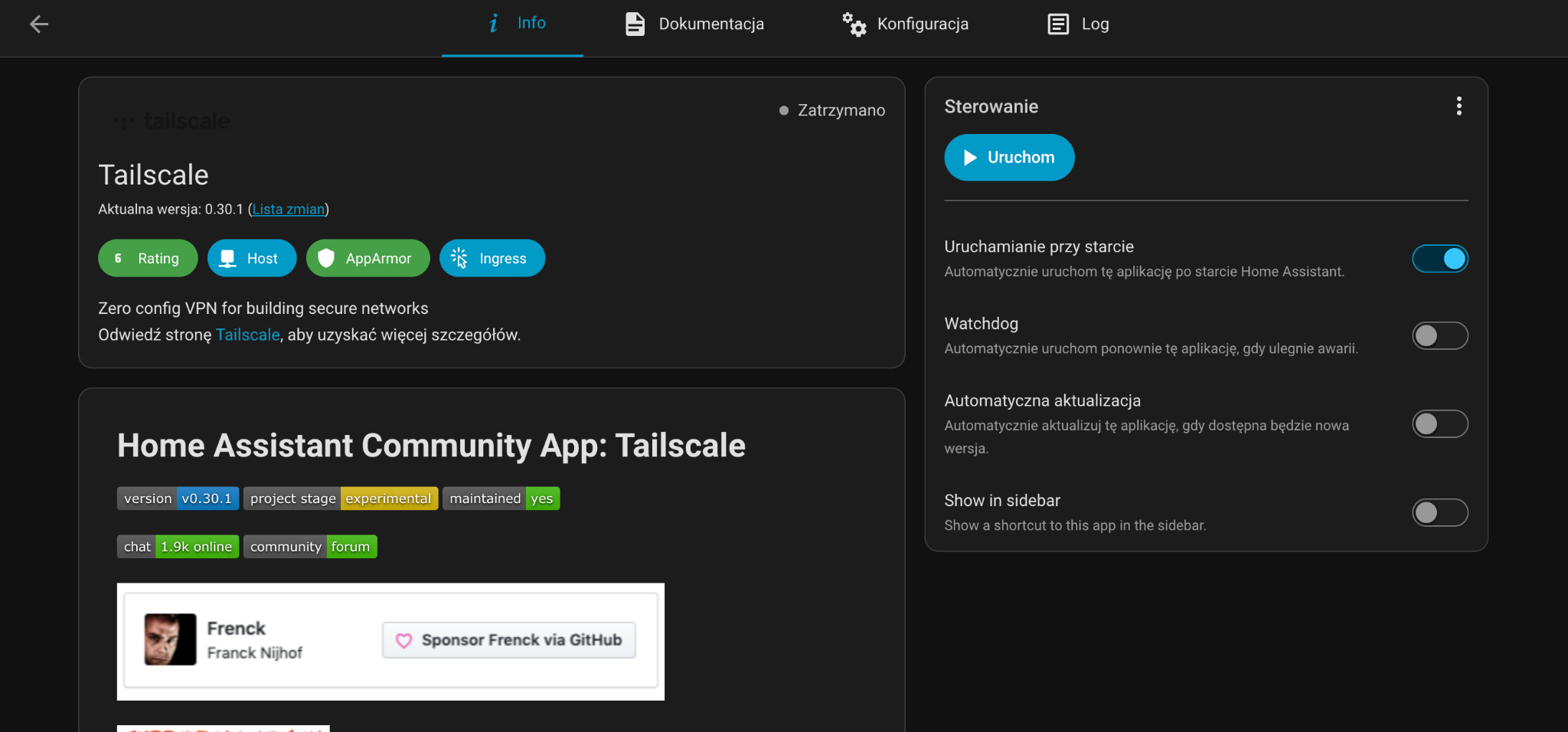Image resolution: width=1568 pixels, height=732 pixels.
Task: Click the Watchdog setting label
Action: coord(982,324)
